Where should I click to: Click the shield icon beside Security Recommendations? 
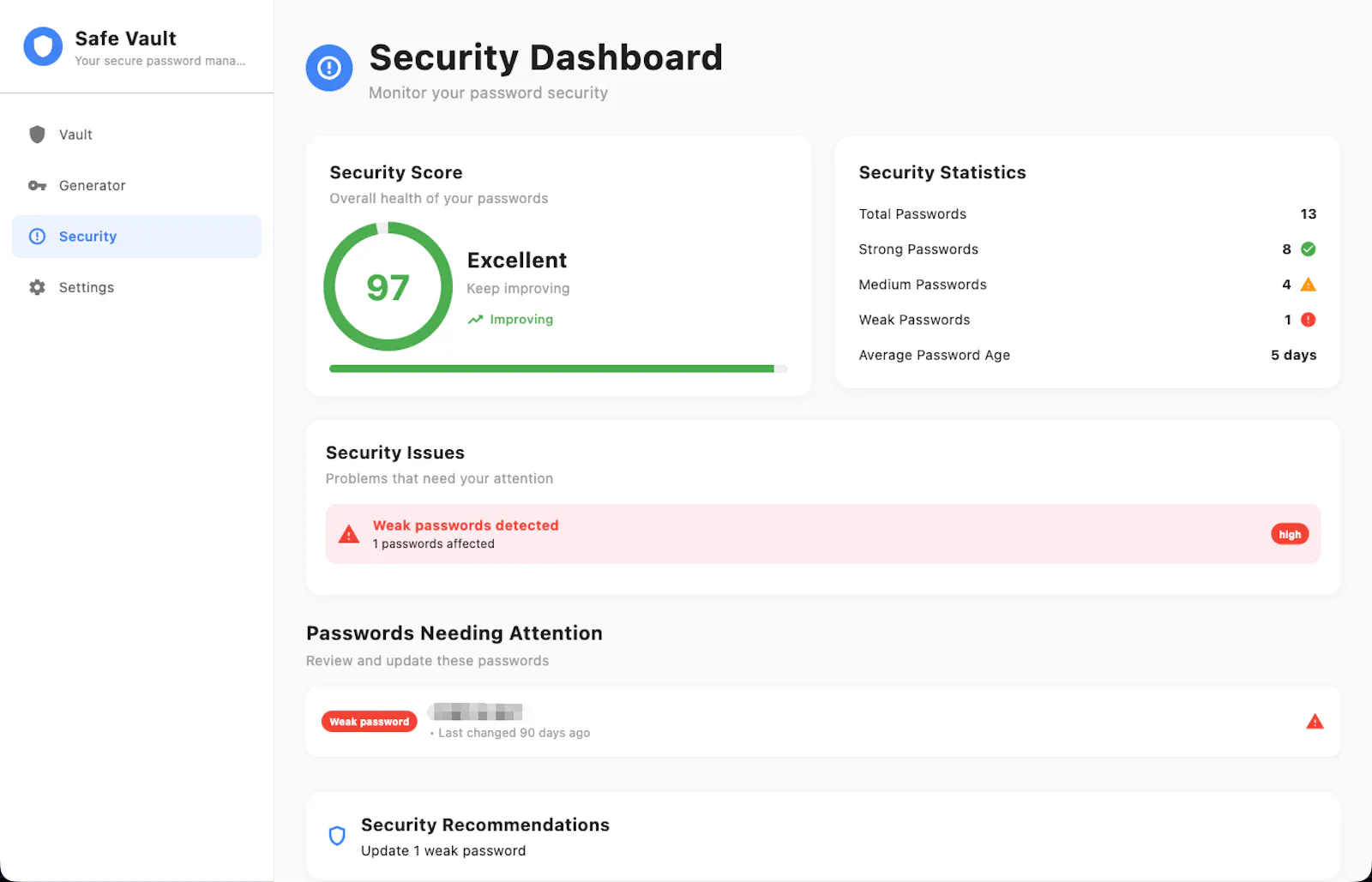[337, 836]
